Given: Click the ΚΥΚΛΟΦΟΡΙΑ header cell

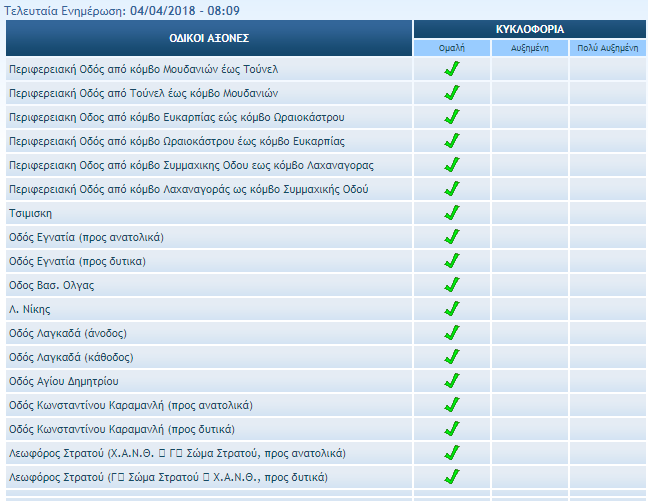Looking at the screenshot, I should pos(530,29).
